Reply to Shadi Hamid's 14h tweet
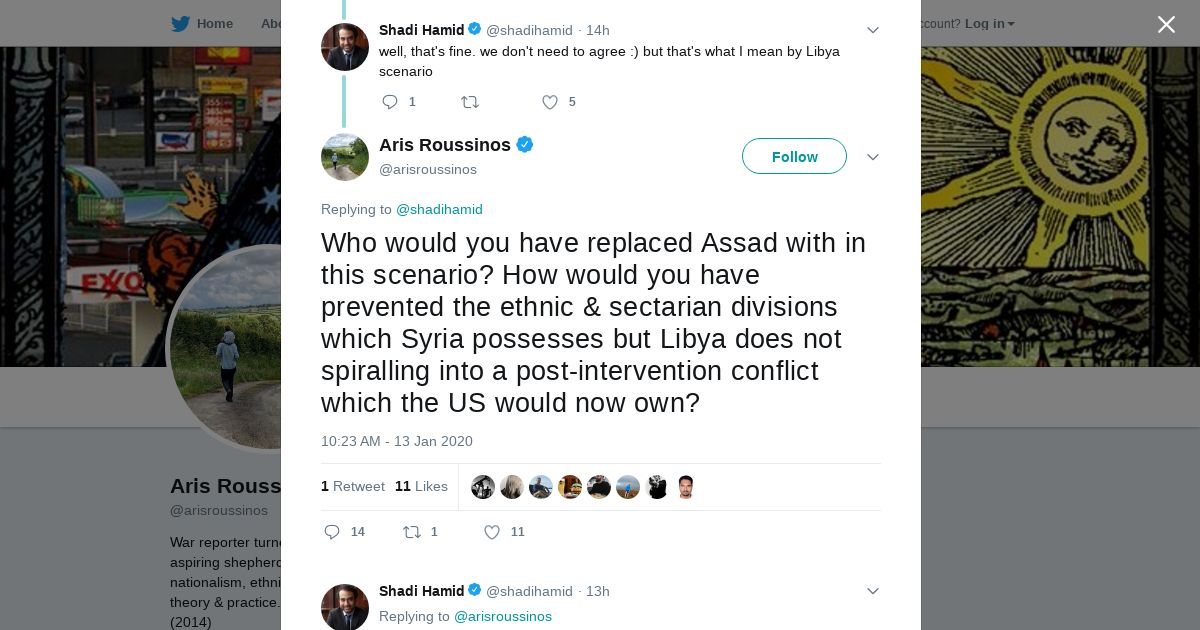Screen dimensions: 1200x630 click(390, 102)
